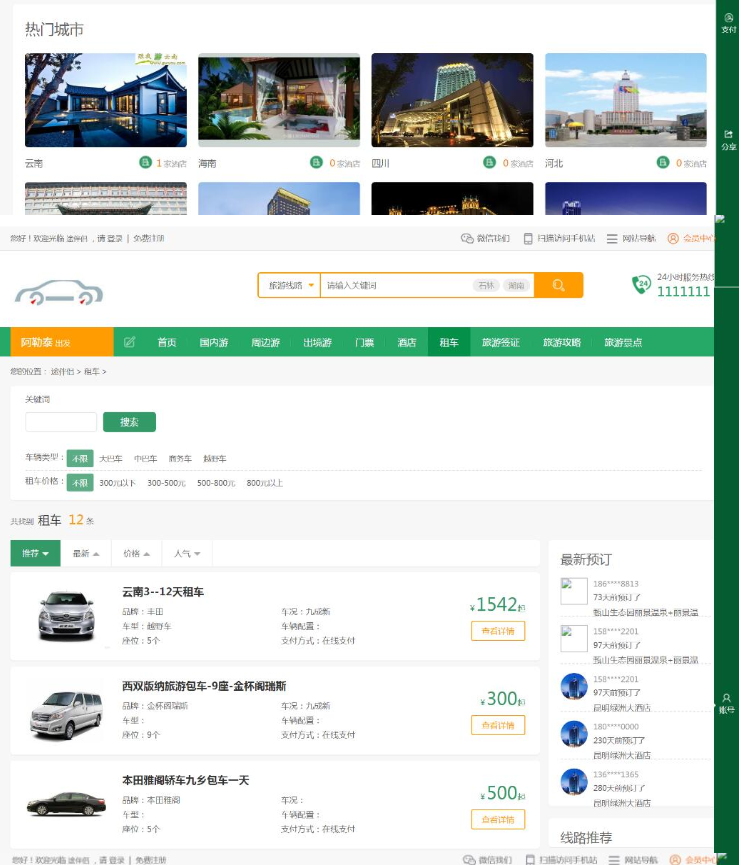This screenshot has height=865, width=741.
Task: Click the edit pencil icon in green nav bar
Action: [130, 342]
